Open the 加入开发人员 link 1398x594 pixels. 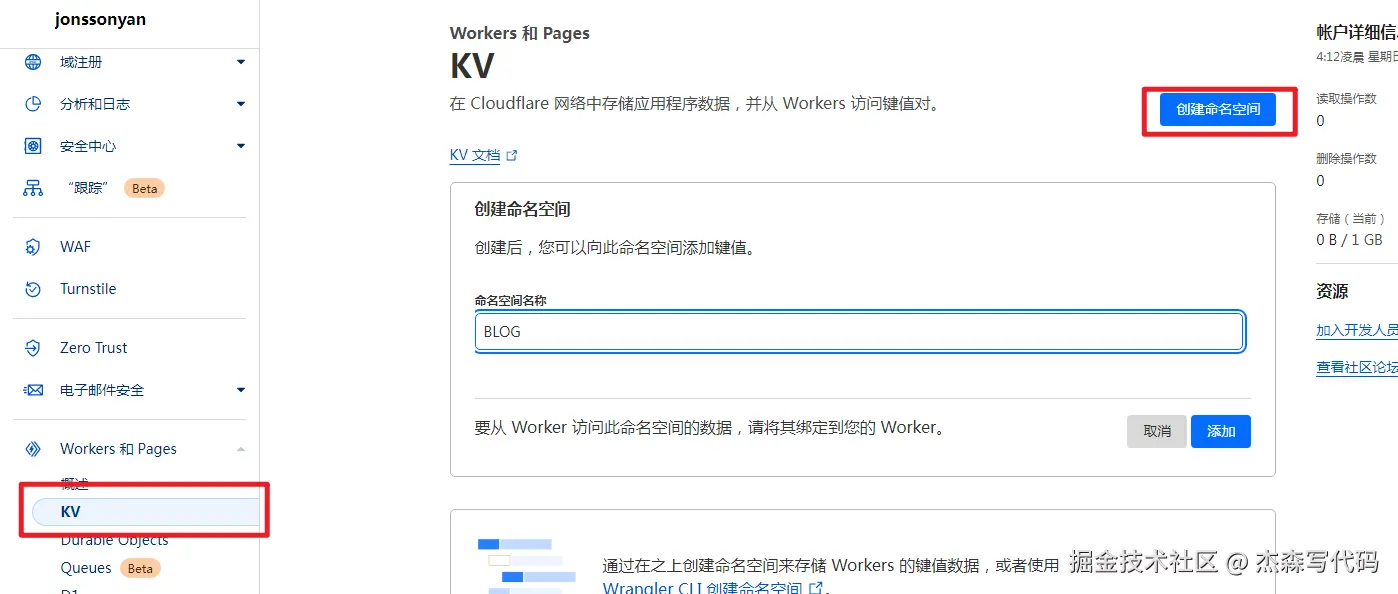click(x=1357, y=330)
